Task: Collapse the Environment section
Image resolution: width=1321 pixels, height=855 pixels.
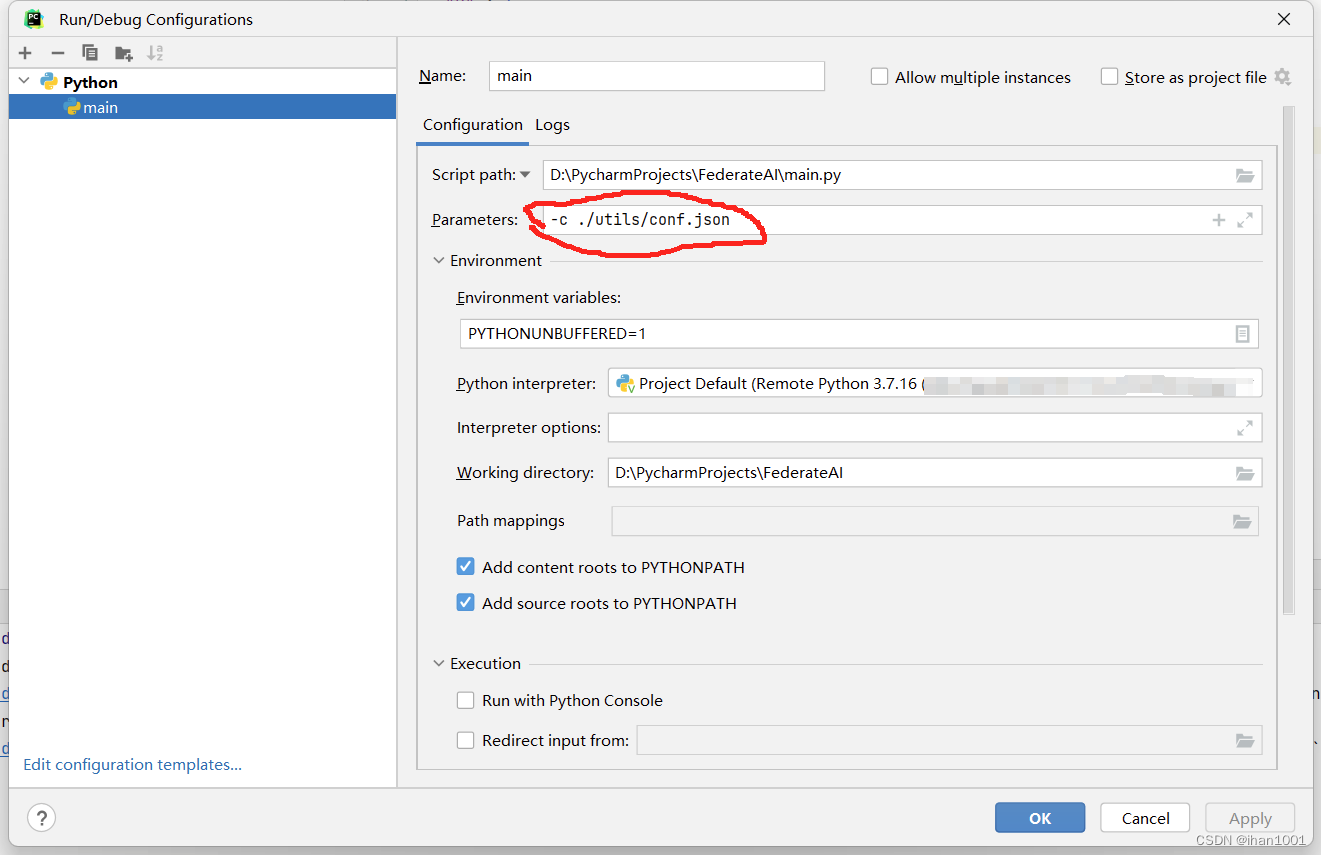Action: [439, 260]
